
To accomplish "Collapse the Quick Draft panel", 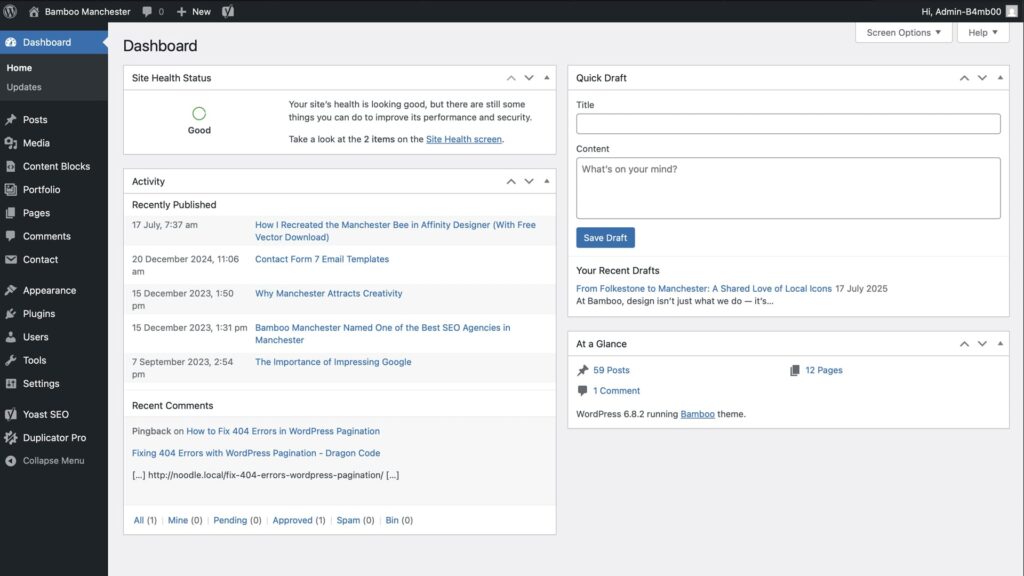I will coord(1000,78).
